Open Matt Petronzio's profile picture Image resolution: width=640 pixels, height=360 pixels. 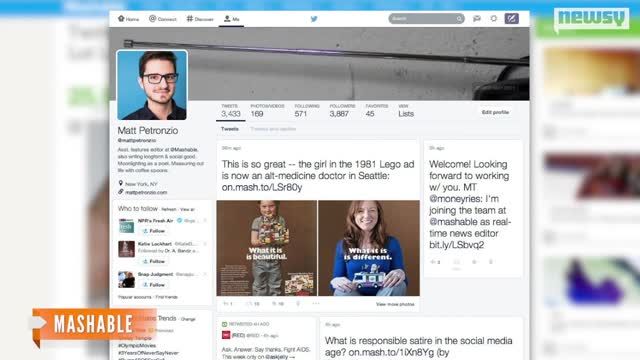pyautogui.click(x=152, y=85)
